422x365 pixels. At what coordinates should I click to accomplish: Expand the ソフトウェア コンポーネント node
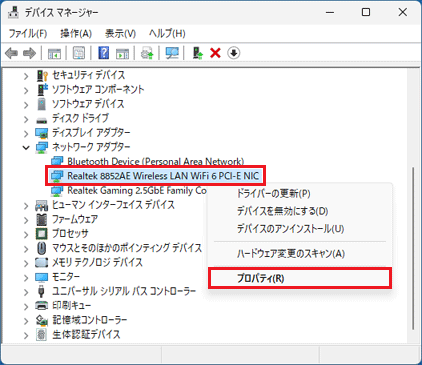pos(26,90)
